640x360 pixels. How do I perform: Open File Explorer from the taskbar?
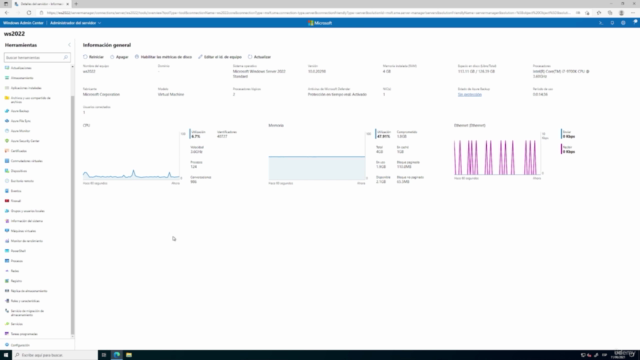pyautogui.click(x=129, y=355)
